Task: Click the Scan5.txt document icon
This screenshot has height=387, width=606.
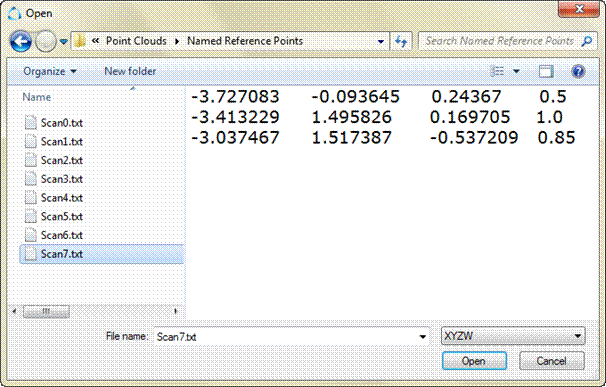Action: pos(31,216)
